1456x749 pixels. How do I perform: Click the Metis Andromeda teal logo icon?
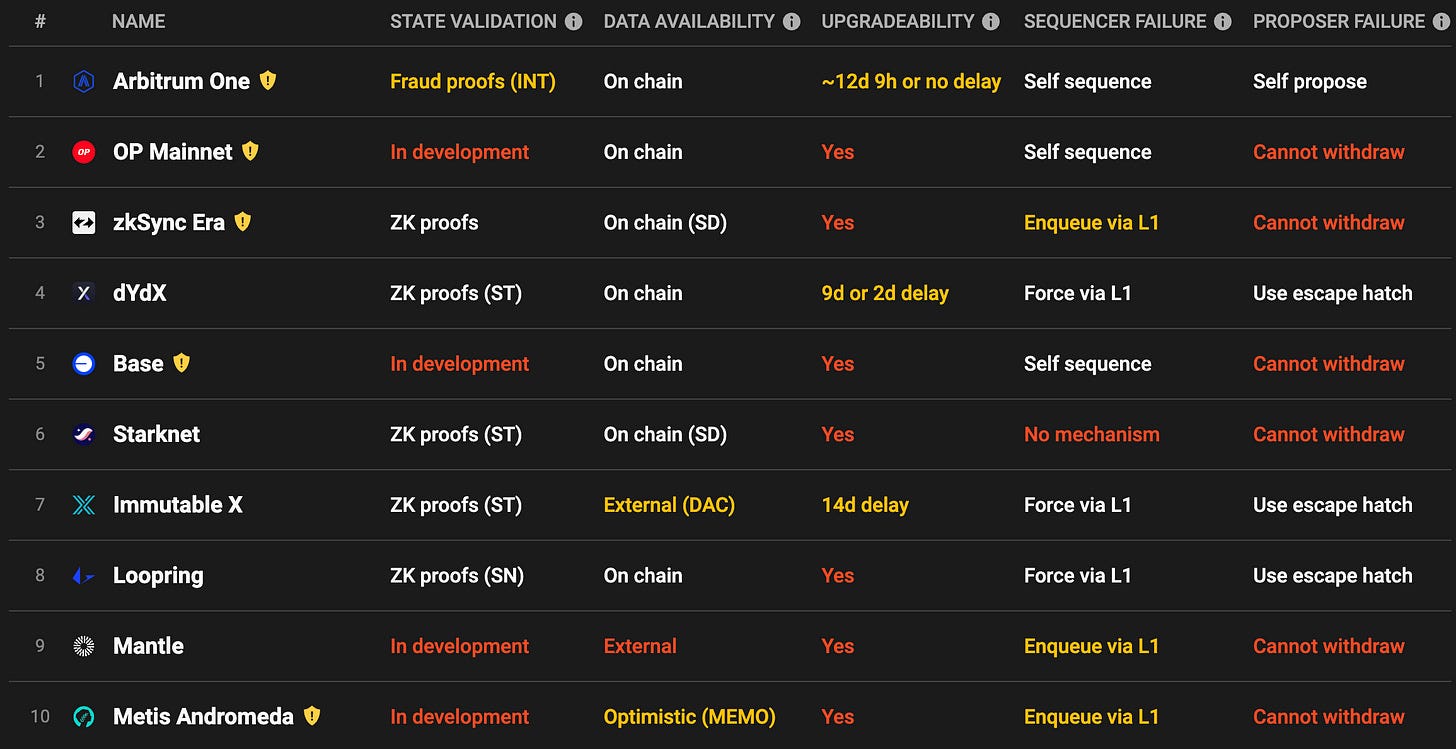[84, 717]
